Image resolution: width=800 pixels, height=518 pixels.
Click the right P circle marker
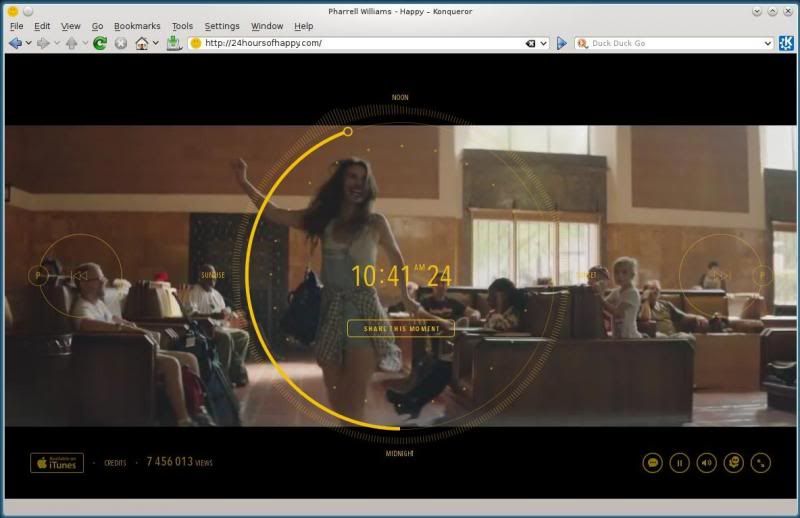coord(762,276)
